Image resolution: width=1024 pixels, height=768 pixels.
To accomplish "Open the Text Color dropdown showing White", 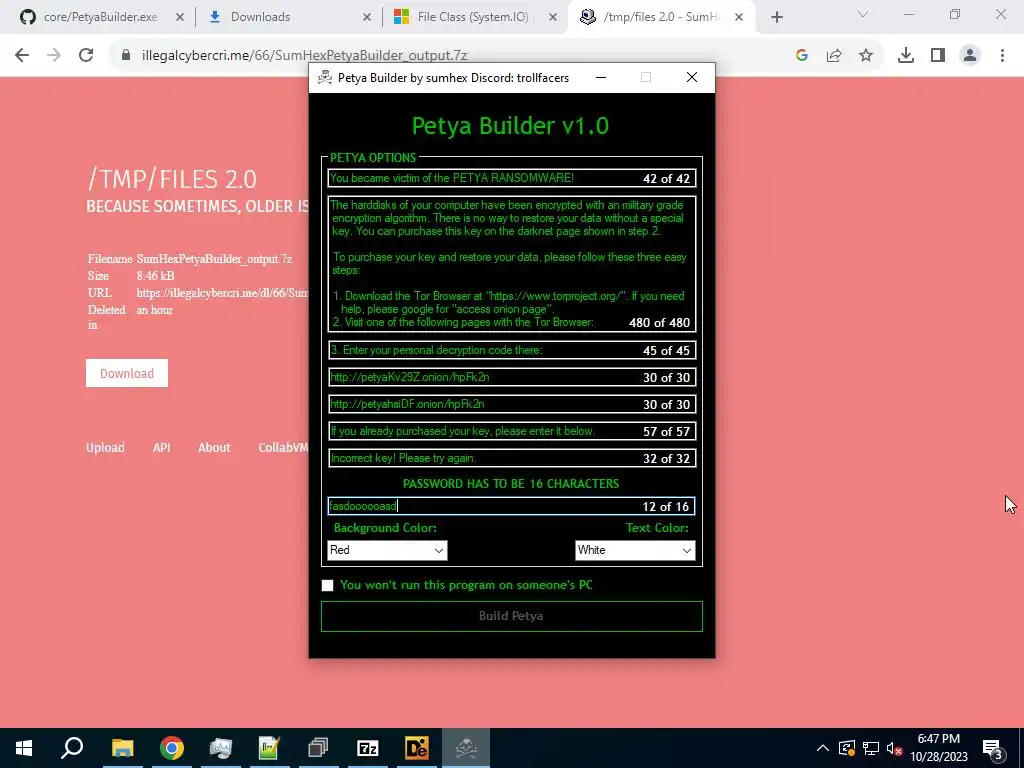I will pos(635,550).
